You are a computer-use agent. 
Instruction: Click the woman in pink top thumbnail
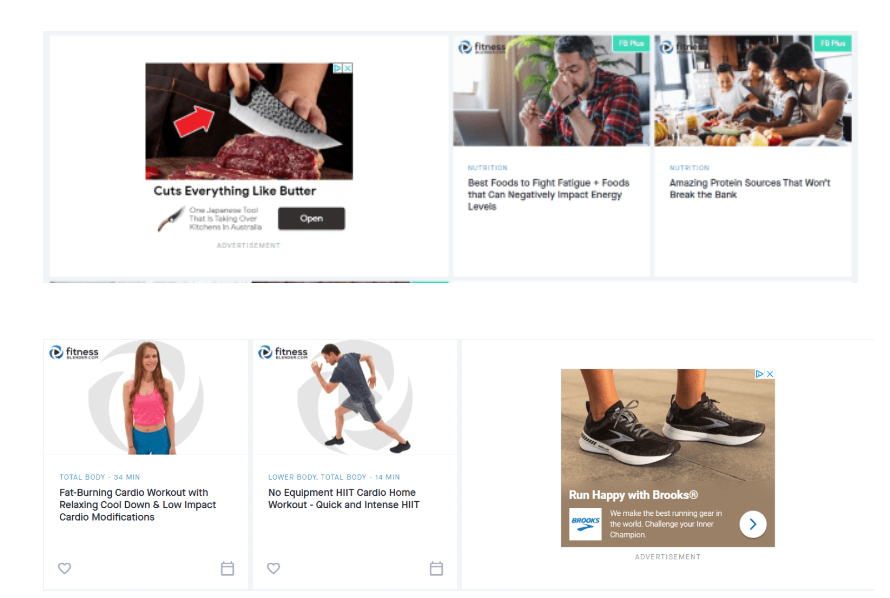146,397
